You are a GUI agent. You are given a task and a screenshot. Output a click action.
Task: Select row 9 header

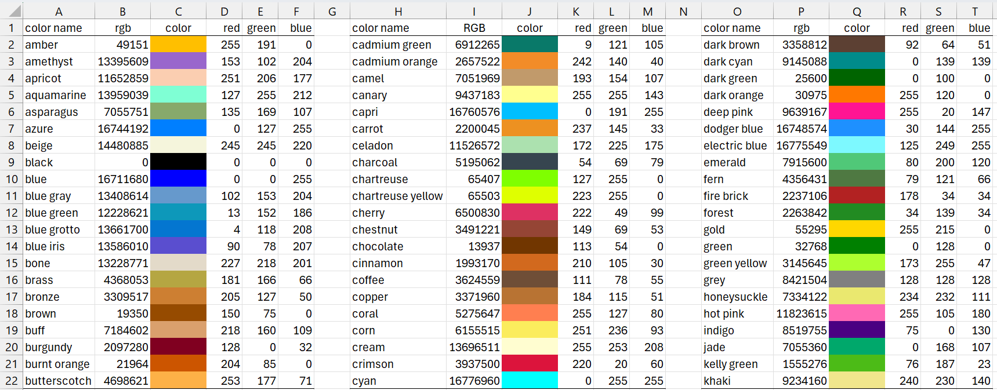point(11,162)
